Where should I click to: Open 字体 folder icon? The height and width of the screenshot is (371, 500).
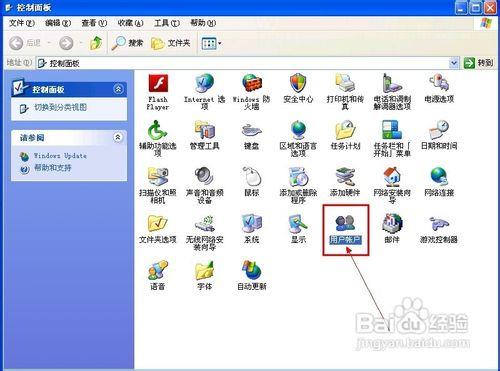pos(204,270)
